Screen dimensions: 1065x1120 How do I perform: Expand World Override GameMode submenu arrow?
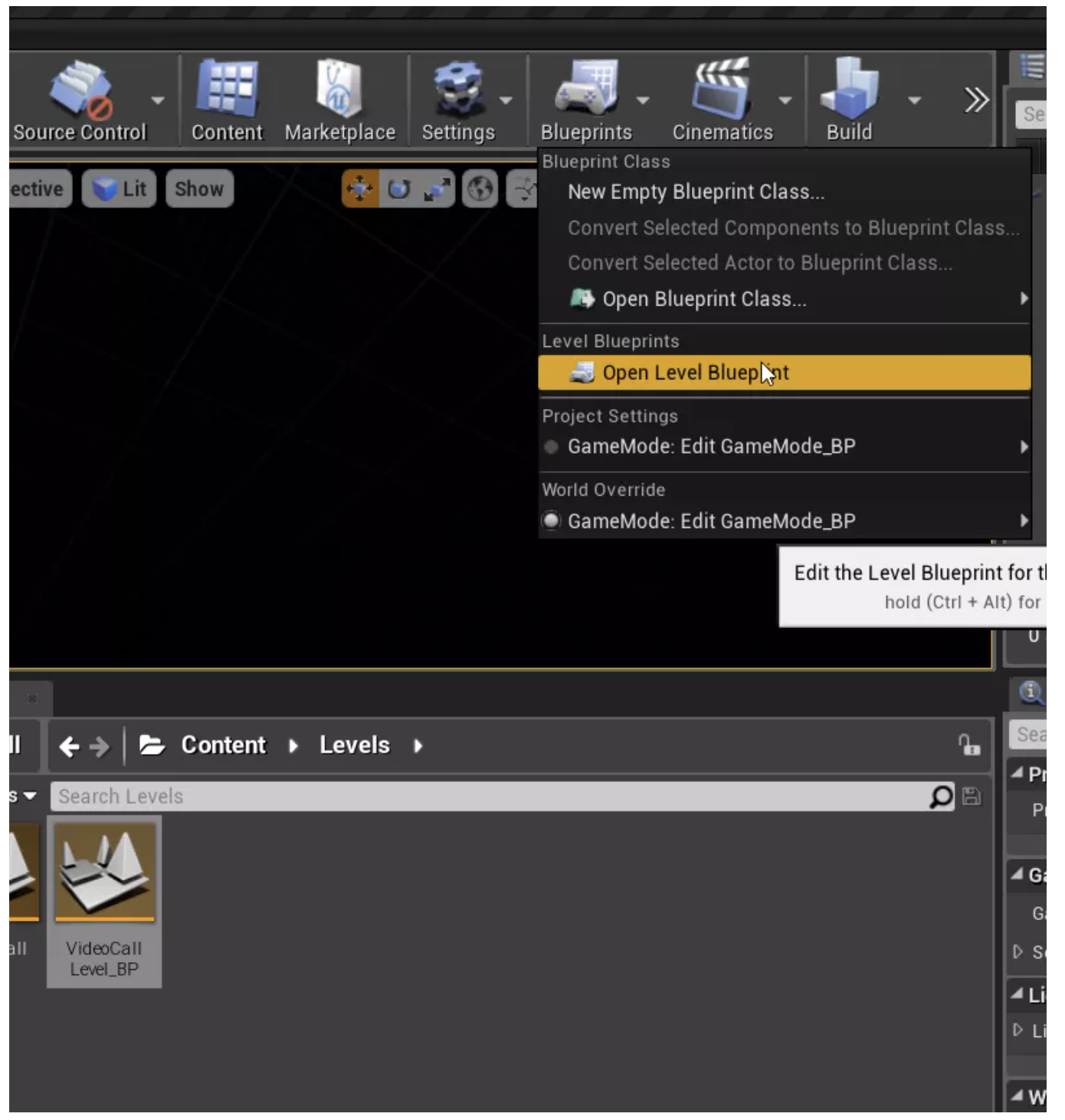[1024, 521]
